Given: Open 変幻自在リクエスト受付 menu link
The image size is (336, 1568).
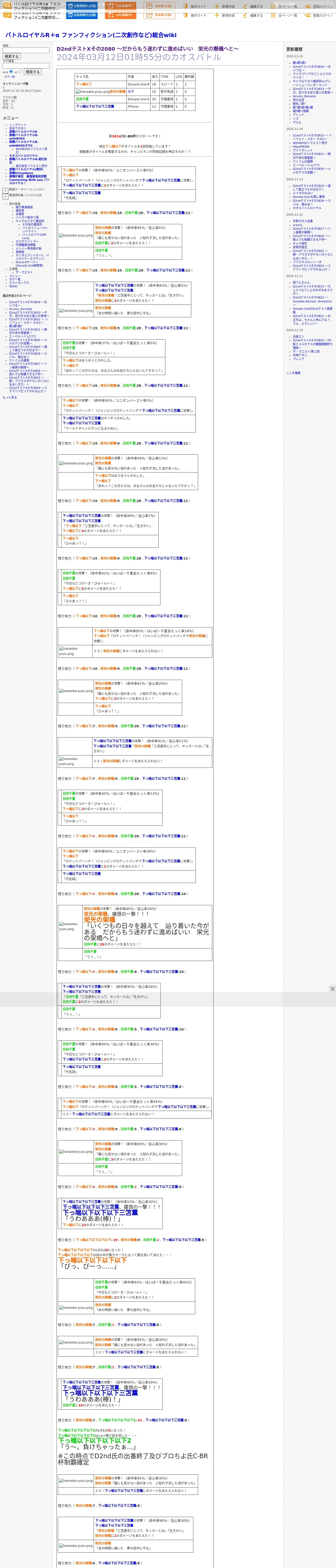Looking at the screenshot, I should (31, 166).
